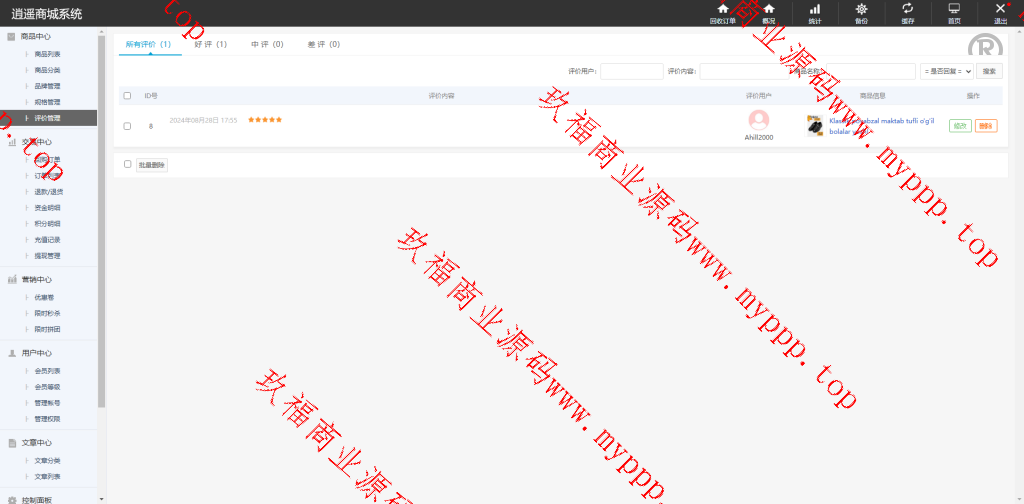This screenshot has width=1024, height=504.
Task: Click the 回收订单 home icon
Action: click(x=722, y=9)
